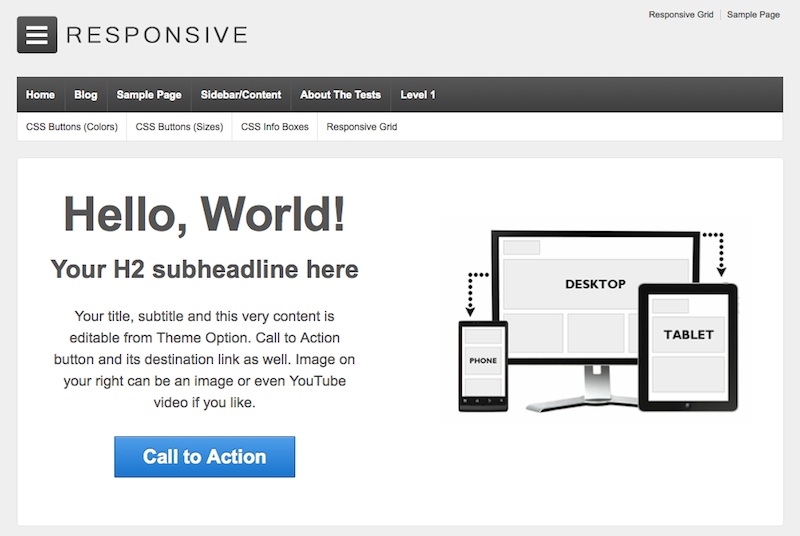The height and width of the screenshot is (536, 800).
Task: Select CSS Info Boxes sub-menu link
Action: [275, 127]
